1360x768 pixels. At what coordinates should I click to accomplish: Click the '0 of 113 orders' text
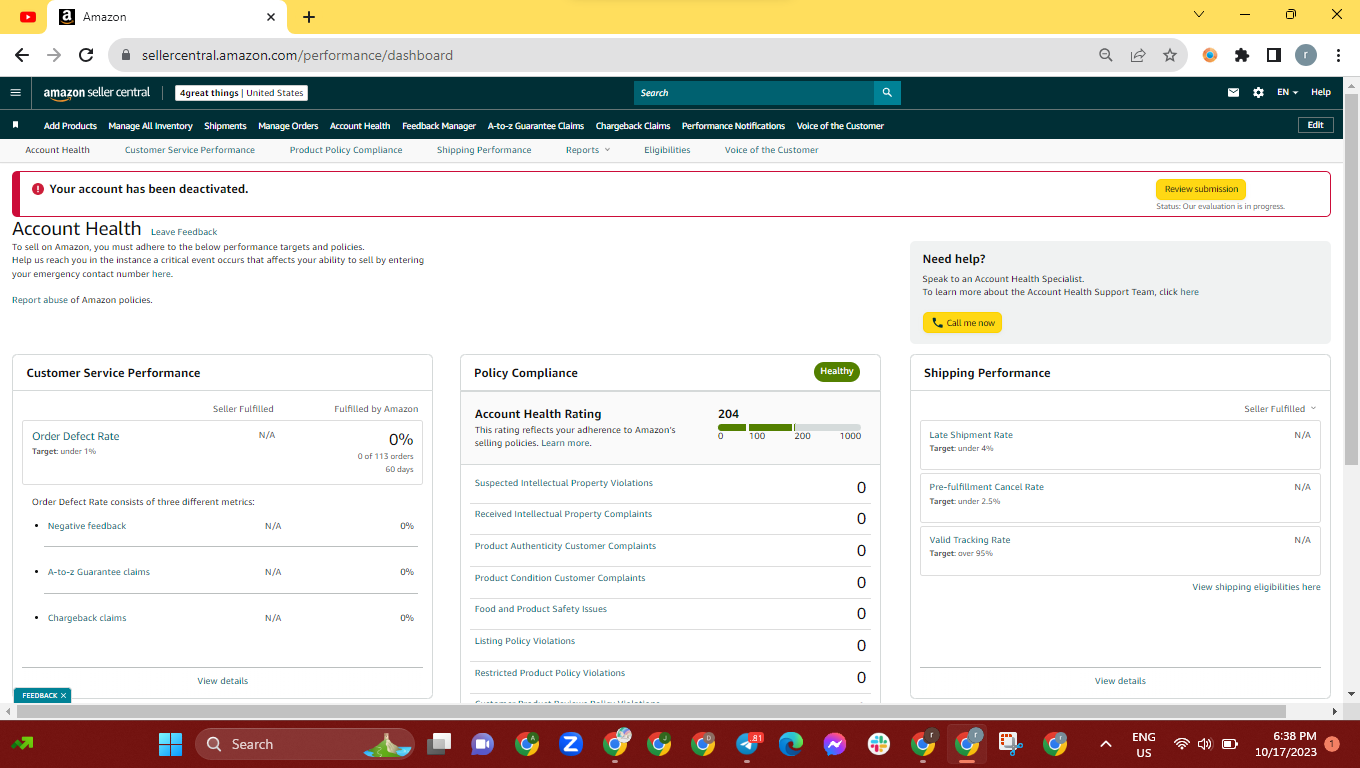tap(385, 456)
